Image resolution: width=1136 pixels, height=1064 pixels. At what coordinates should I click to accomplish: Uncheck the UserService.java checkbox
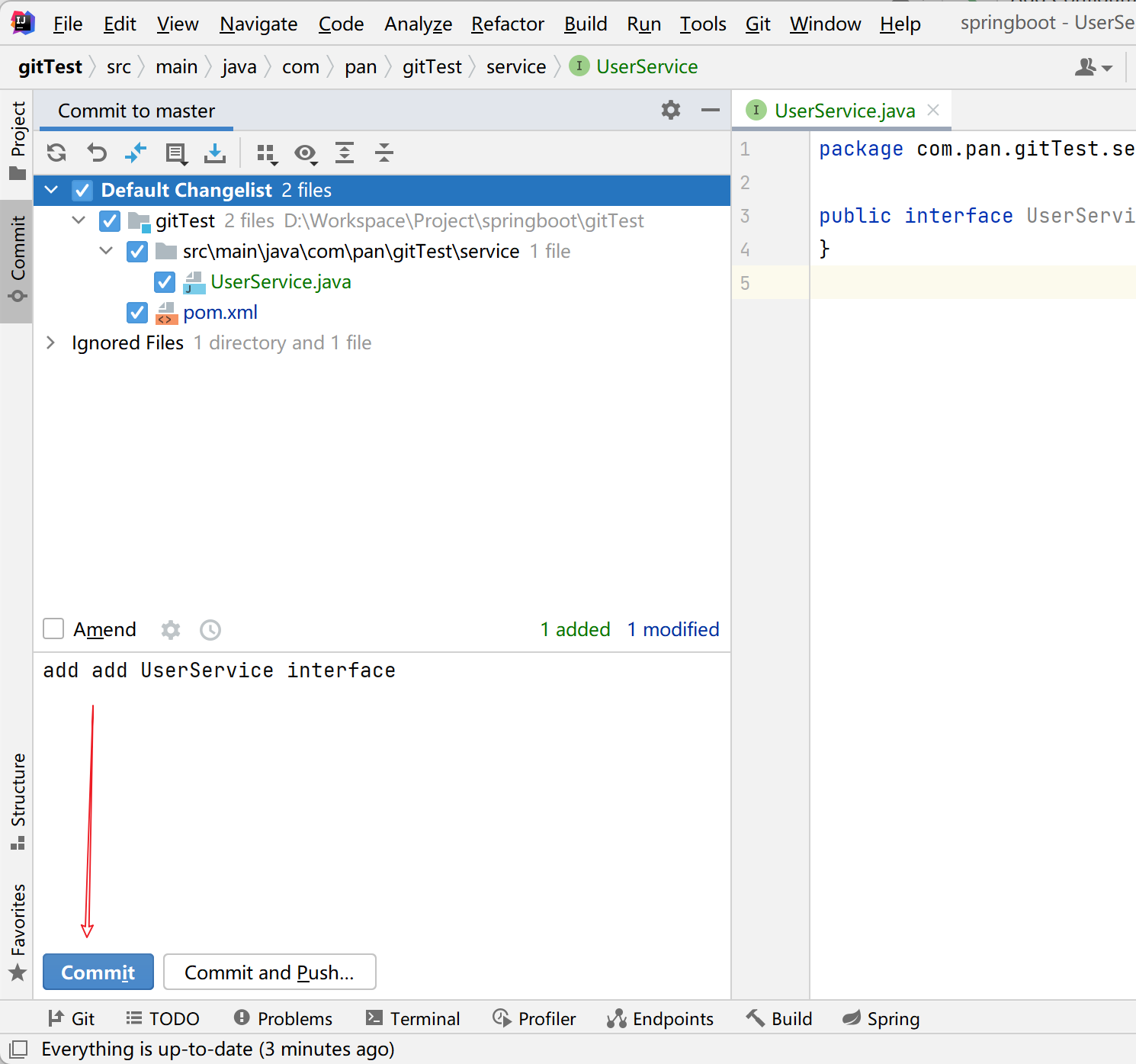click(x=165, y=282)
